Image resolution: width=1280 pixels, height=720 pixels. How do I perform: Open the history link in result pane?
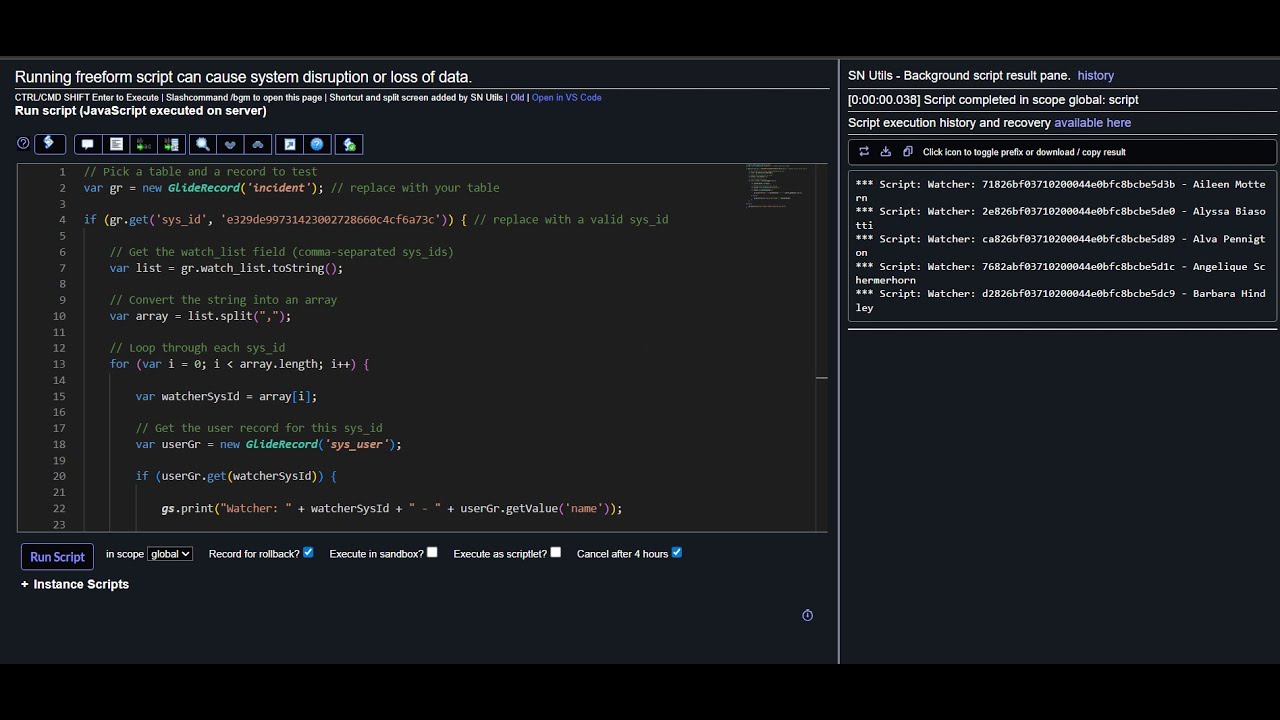pyautogui.click(x=1096, y=76)
